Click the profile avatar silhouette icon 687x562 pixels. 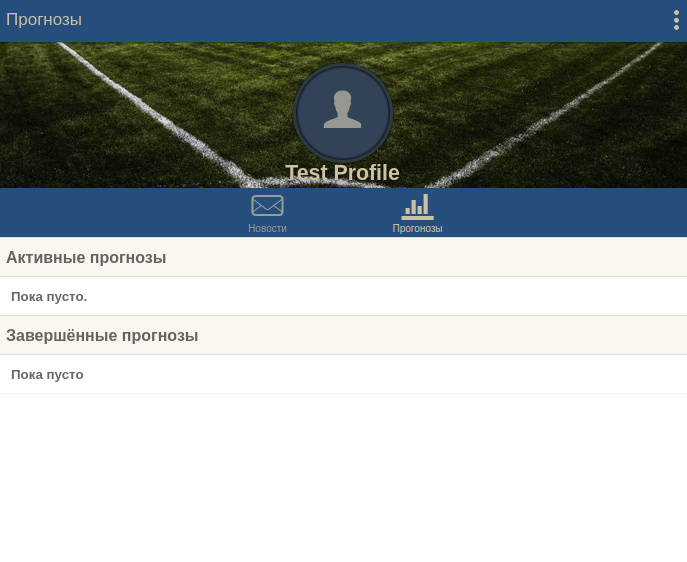pos(342,109)
